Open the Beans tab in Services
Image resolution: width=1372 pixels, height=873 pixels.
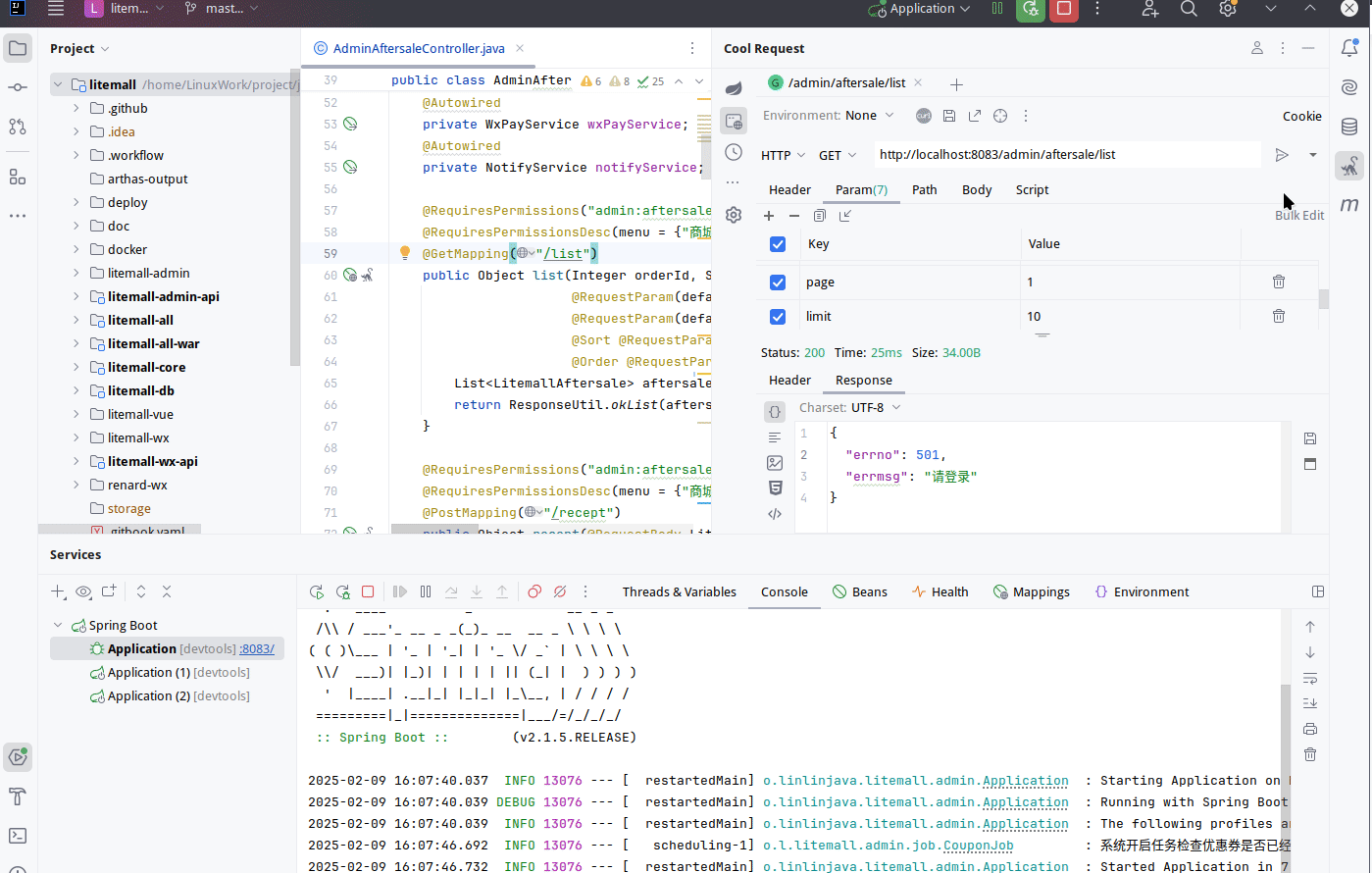pos(859,591)
